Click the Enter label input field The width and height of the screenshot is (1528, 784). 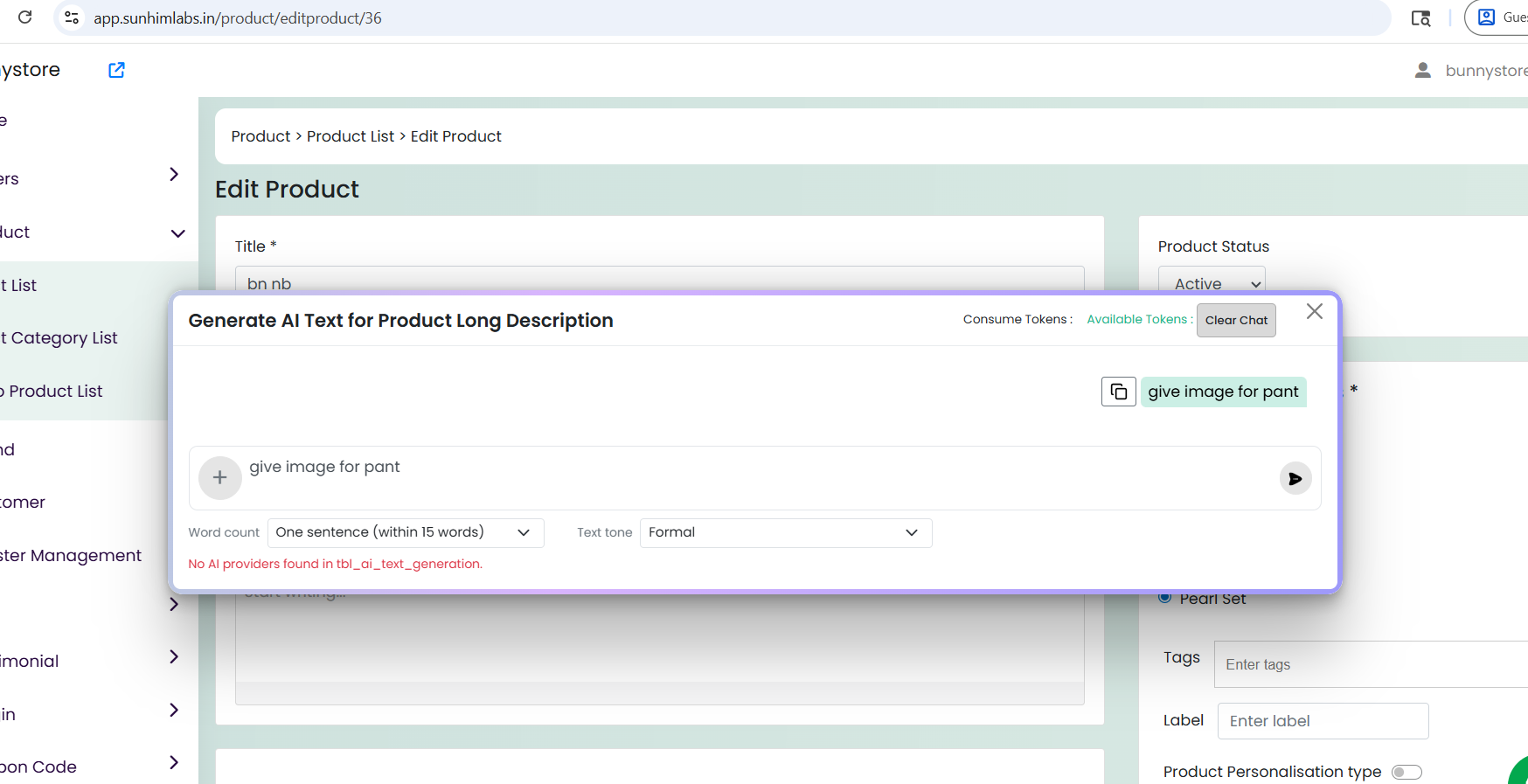point(1323,721)
